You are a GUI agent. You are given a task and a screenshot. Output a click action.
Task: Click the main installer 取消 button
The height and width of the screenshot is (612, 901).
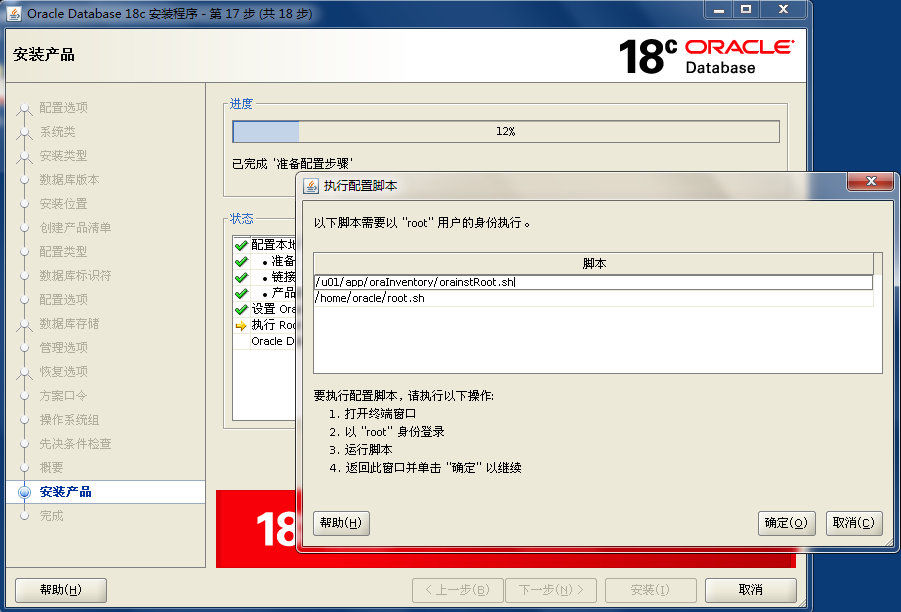750,590
